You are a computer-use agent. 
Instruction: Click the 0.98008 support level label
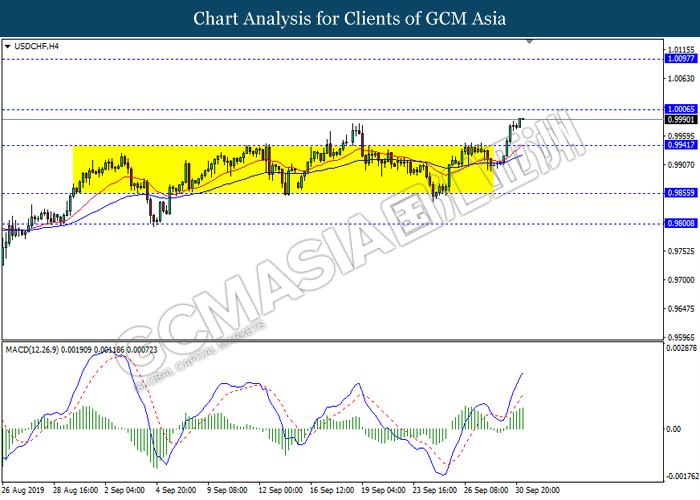pyautogui.click(x=681, y=223)
